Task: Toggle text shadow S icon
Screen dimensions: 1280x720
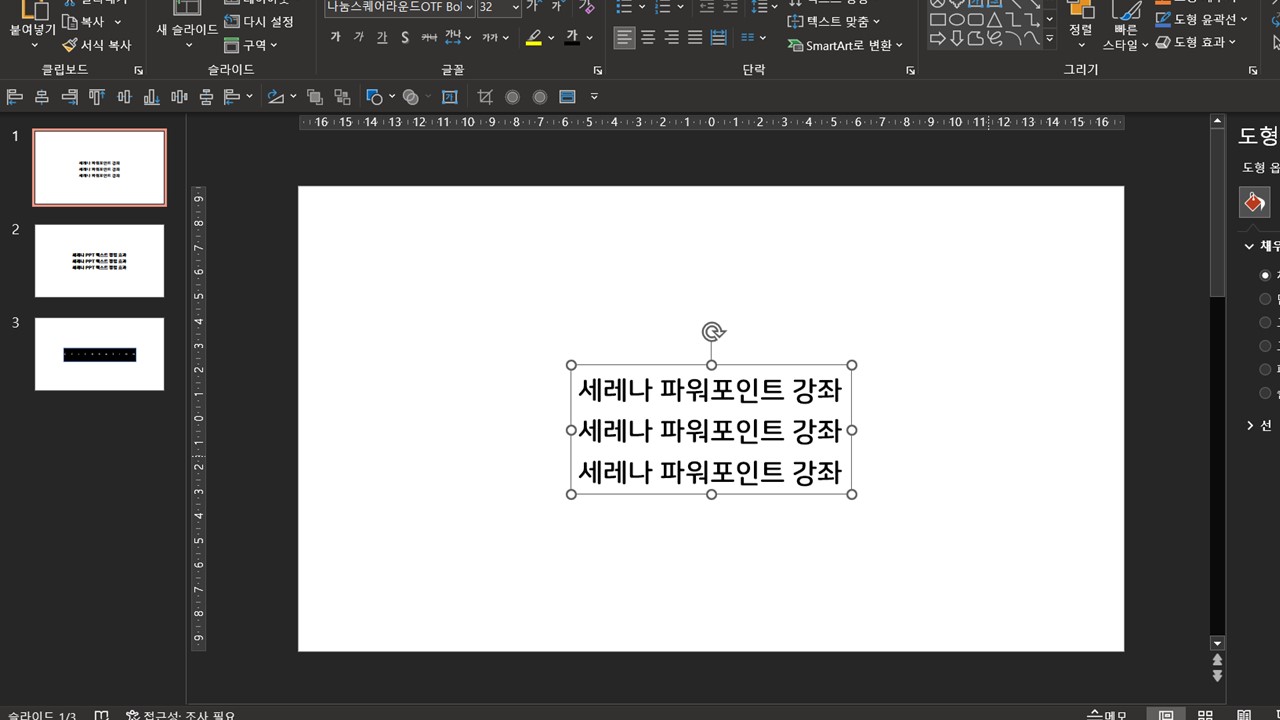Action: click(x=405, y=37)
